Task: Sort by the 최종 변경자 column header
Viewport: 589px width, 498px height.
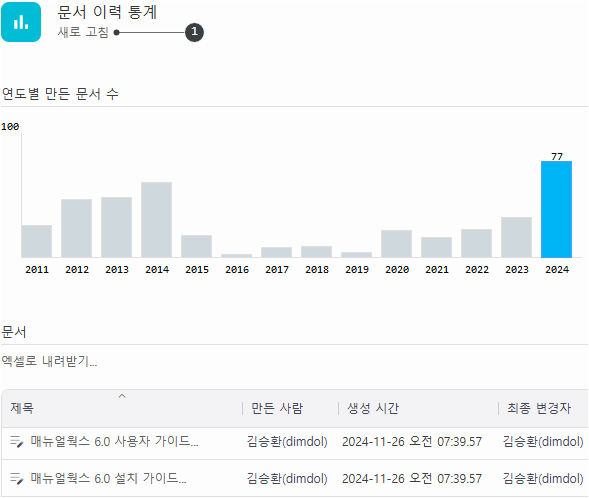Action: tap(539, 408)
